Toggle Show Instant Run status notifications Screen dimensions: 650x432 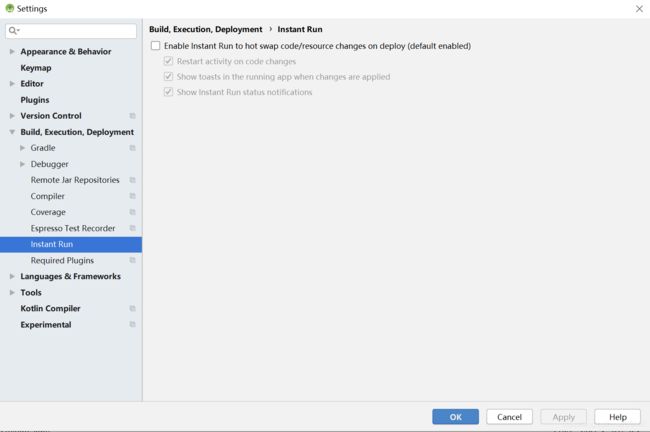(168, 92)
